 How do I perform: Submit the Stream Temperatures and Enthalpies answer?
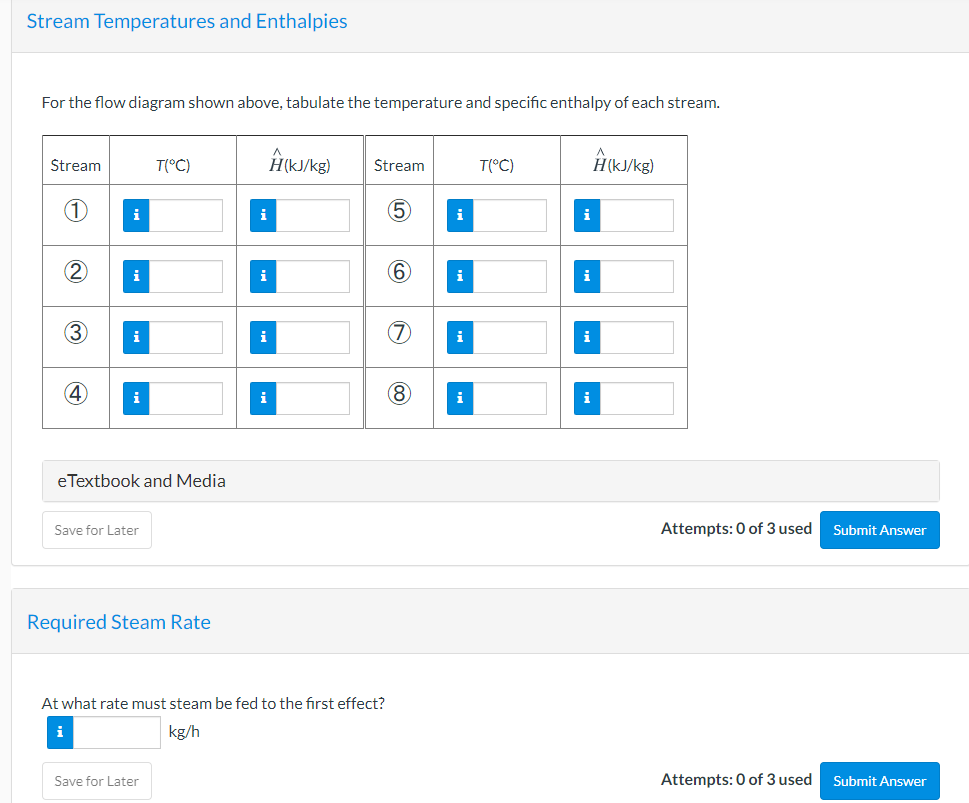click(879, 530)
